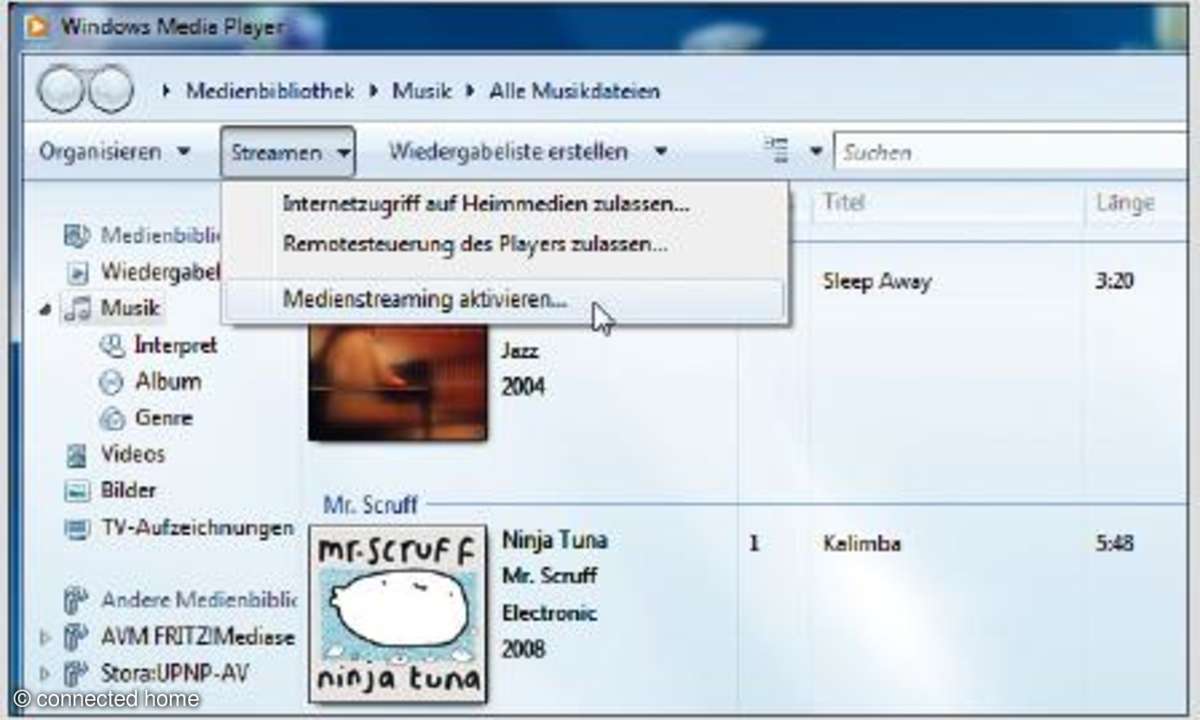The height and width of the screenshot is (720, 1200).
Task: Click Alle Musikdateien in the breadcrumb
Action: 574,91
